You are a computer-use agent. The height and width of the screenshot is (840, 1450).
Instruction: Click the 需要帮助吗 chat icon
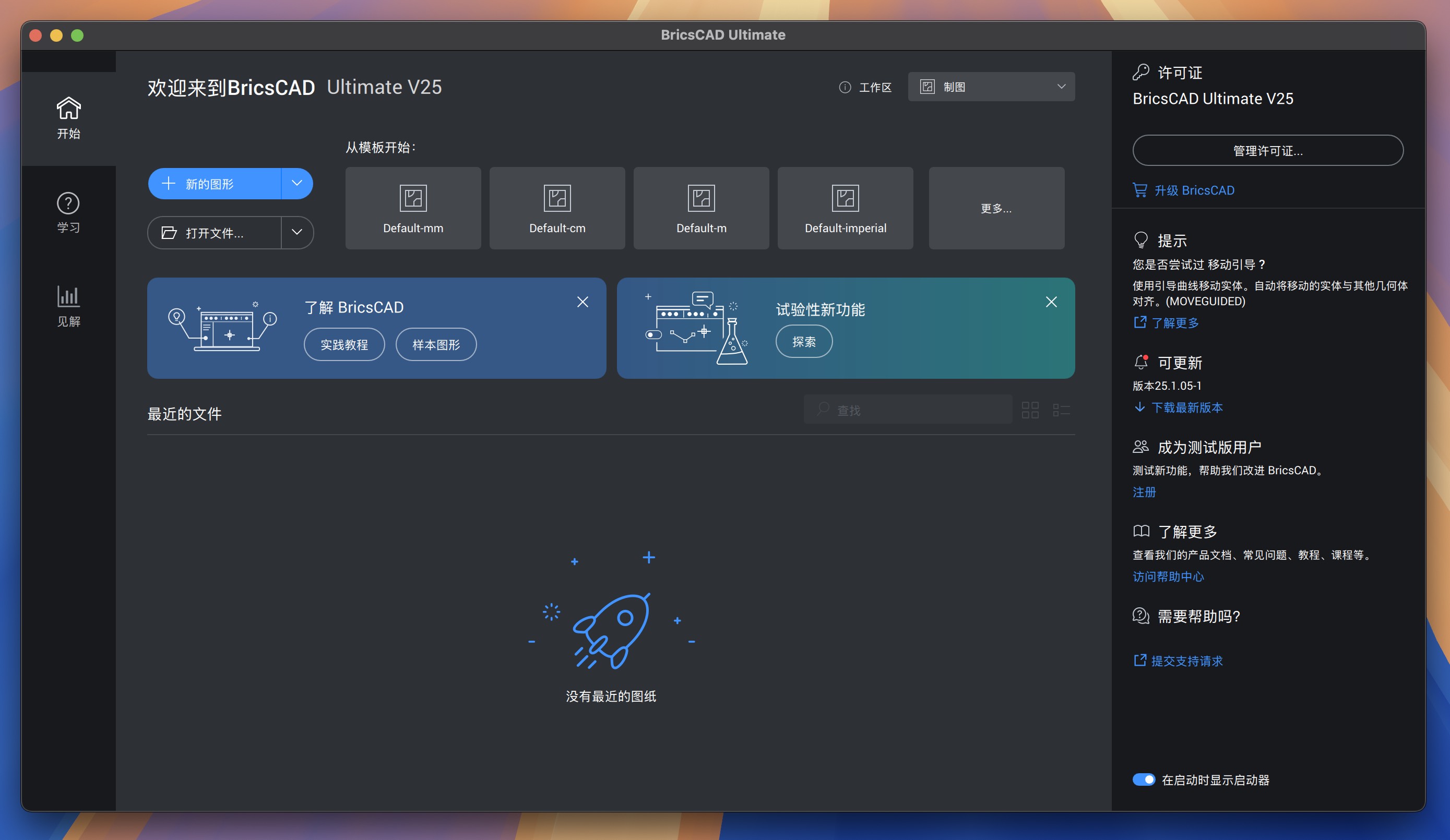[1140, 616]
